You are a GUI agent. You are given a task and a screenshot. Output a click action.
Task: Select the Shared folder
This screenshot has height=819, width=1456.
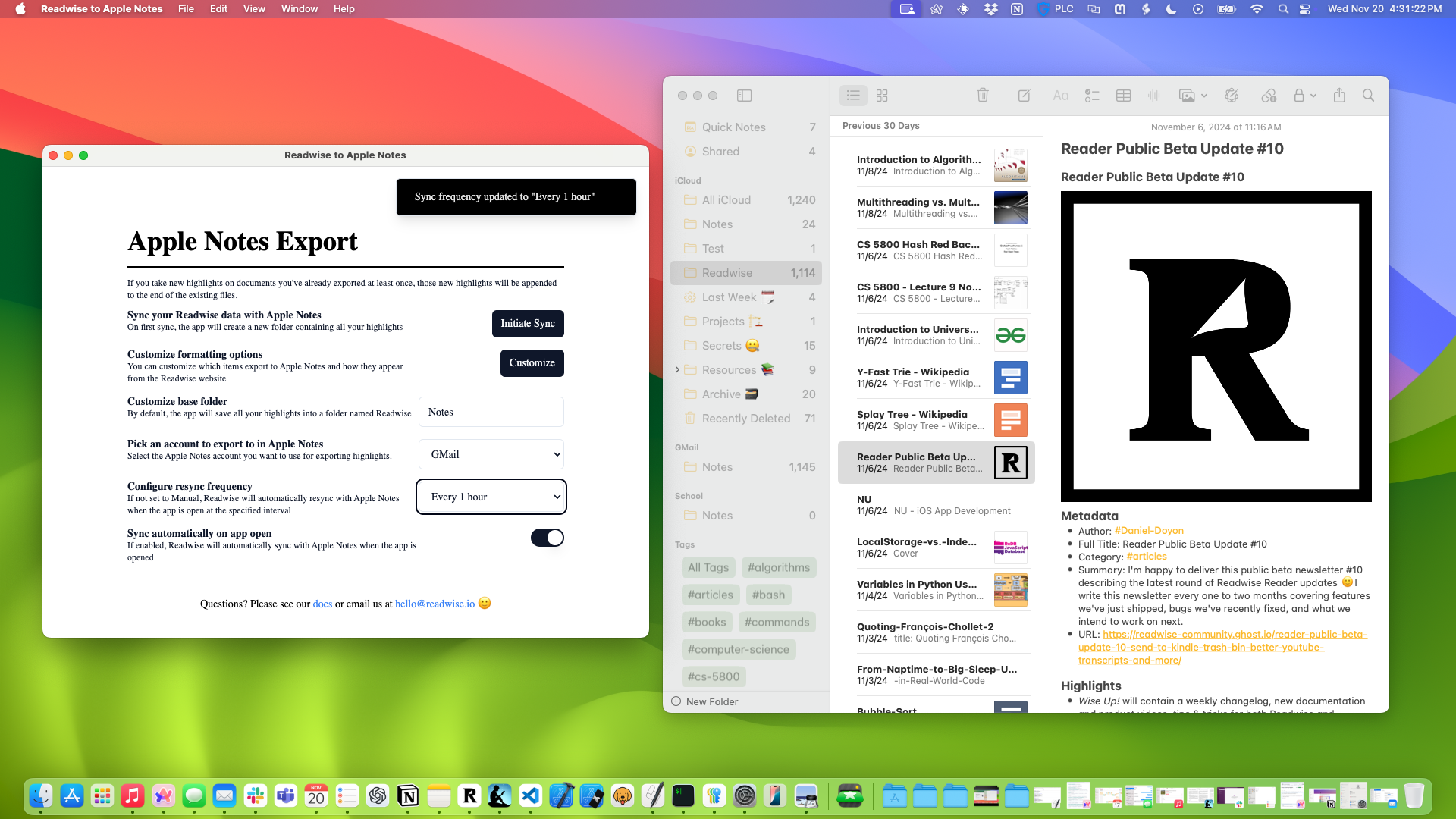click(x=746, y=152)
